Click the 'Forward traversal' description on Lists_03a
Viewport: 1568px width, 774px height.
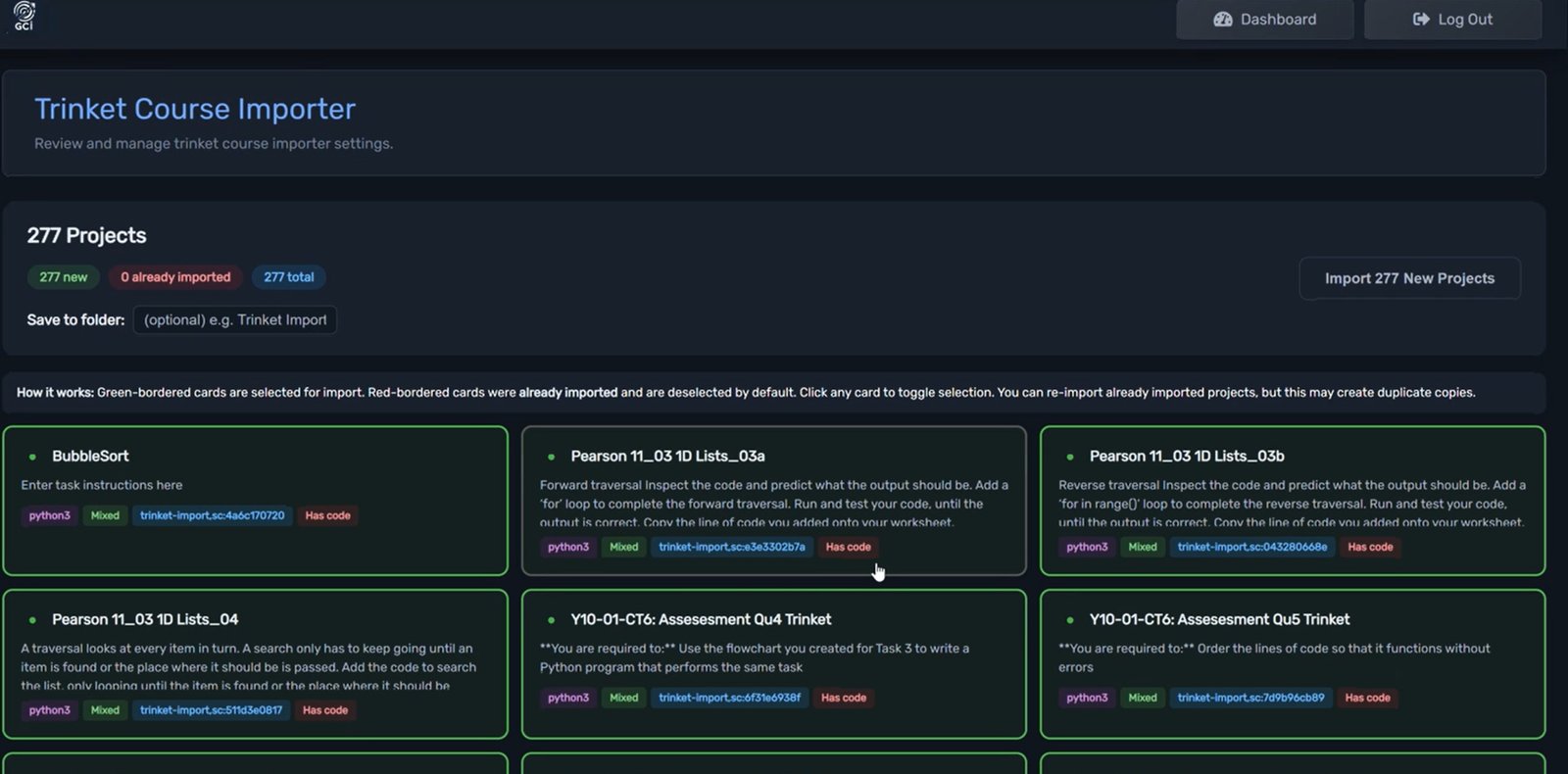pos(774,504)
